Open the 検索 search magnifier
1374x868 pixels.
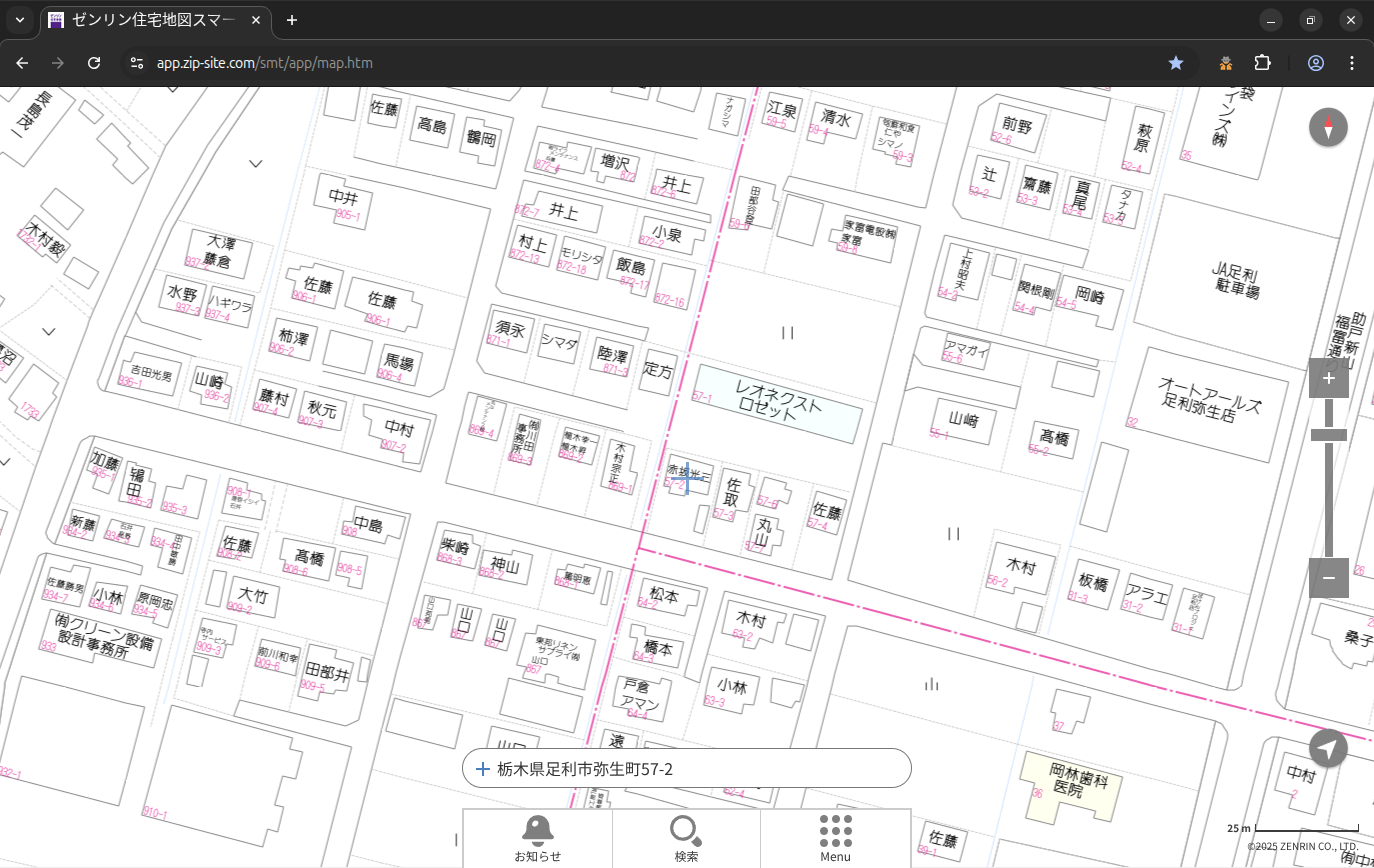(x=686, y=838)
